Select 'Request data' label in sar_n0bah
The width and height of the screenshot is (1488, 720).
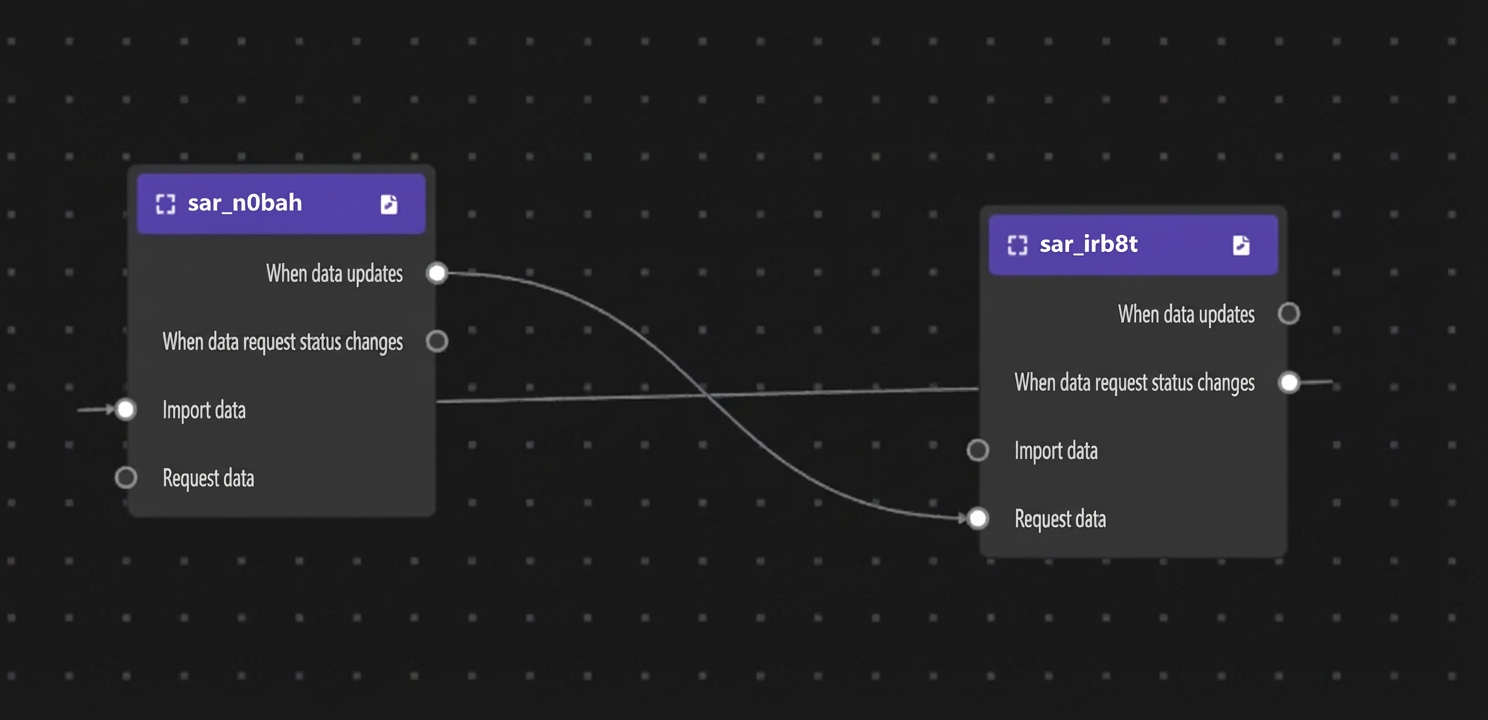coord(208,478)
